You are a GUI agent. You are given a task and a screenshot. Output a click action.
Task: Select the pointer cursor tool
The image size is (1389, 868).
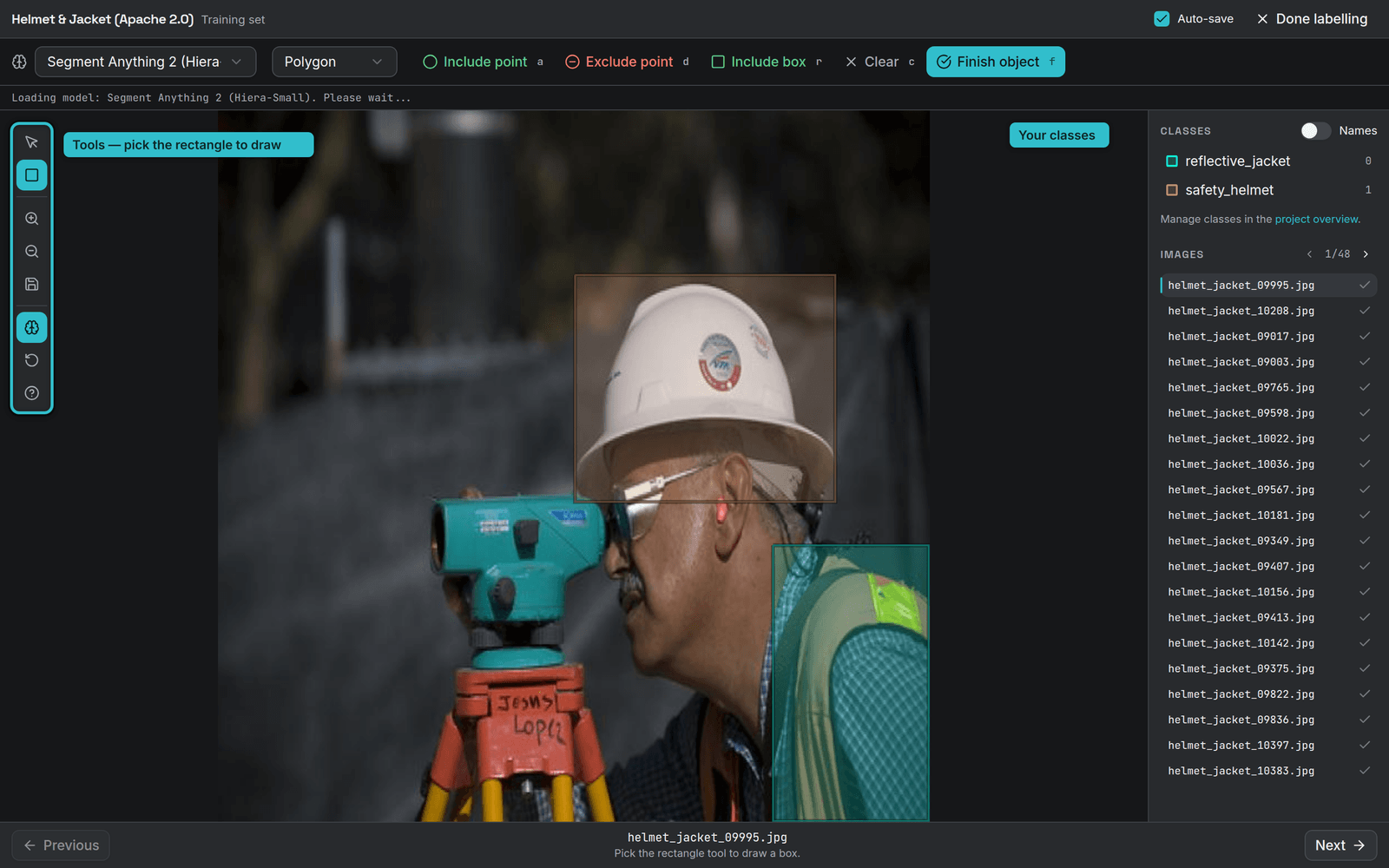tap(32, 142)
